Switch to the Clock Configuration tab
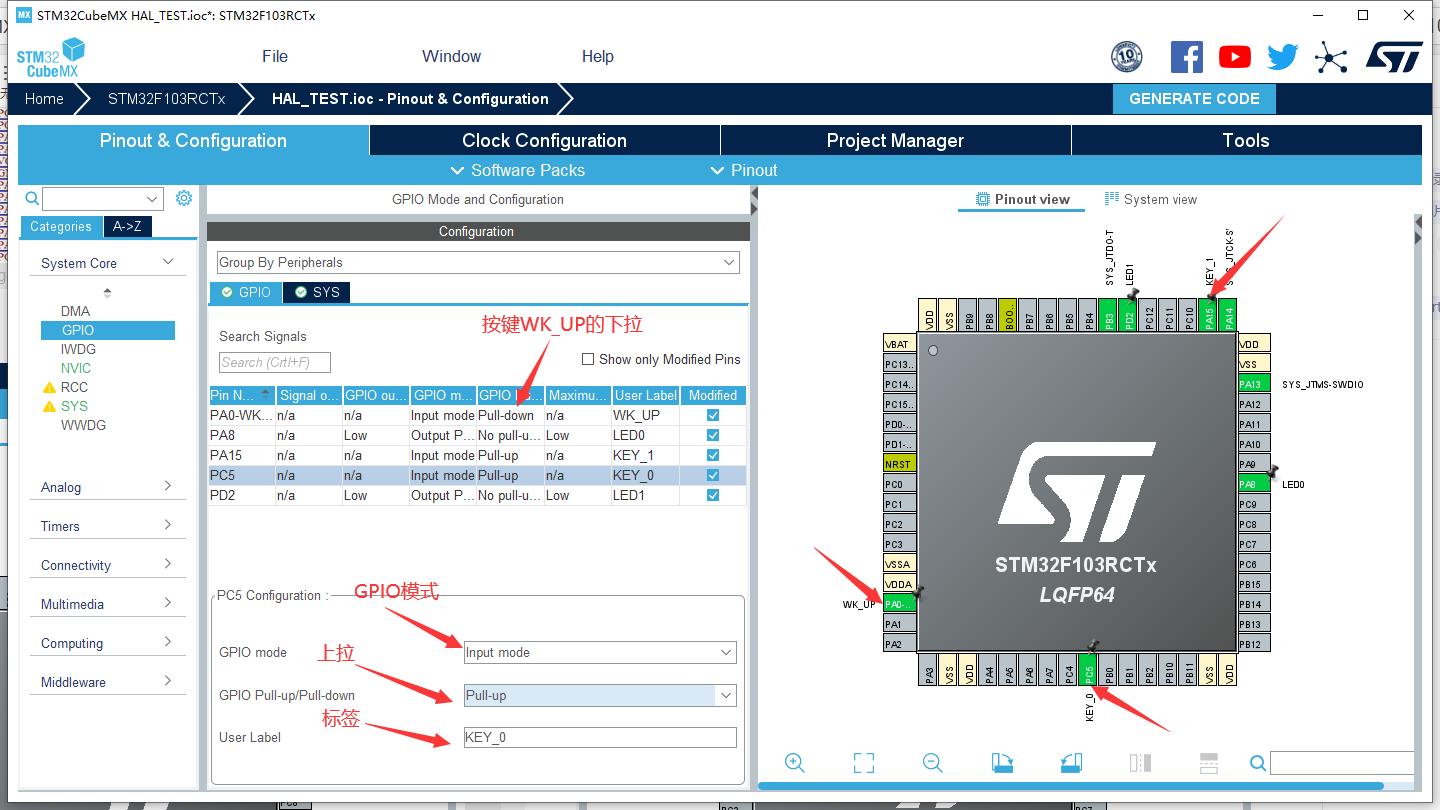 (x=543, y=140)
